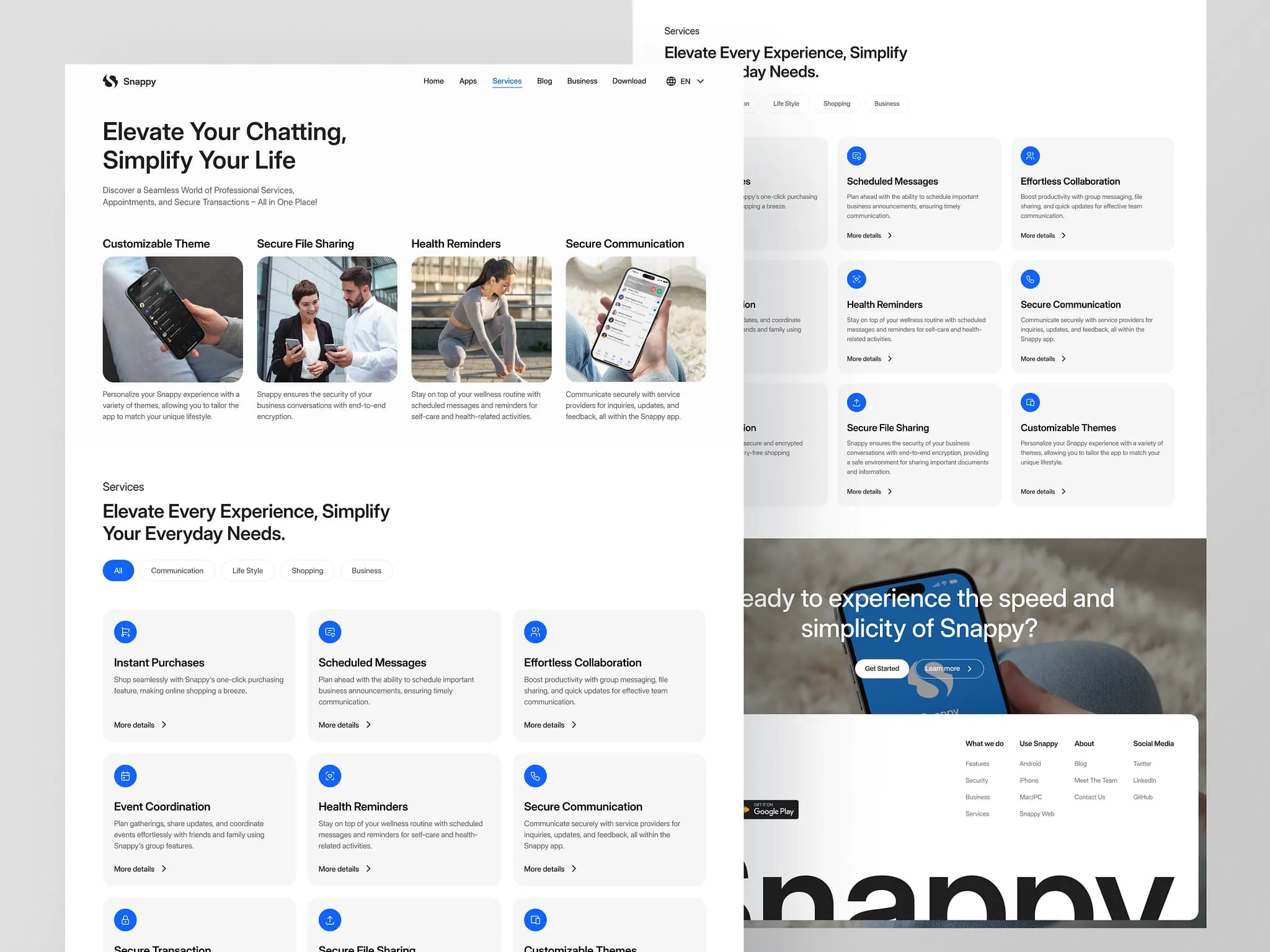The height and width of the screenshot is (952, 1270).
Task: Click the Customizable Themes icon in front window
Action: pos(535,920)
